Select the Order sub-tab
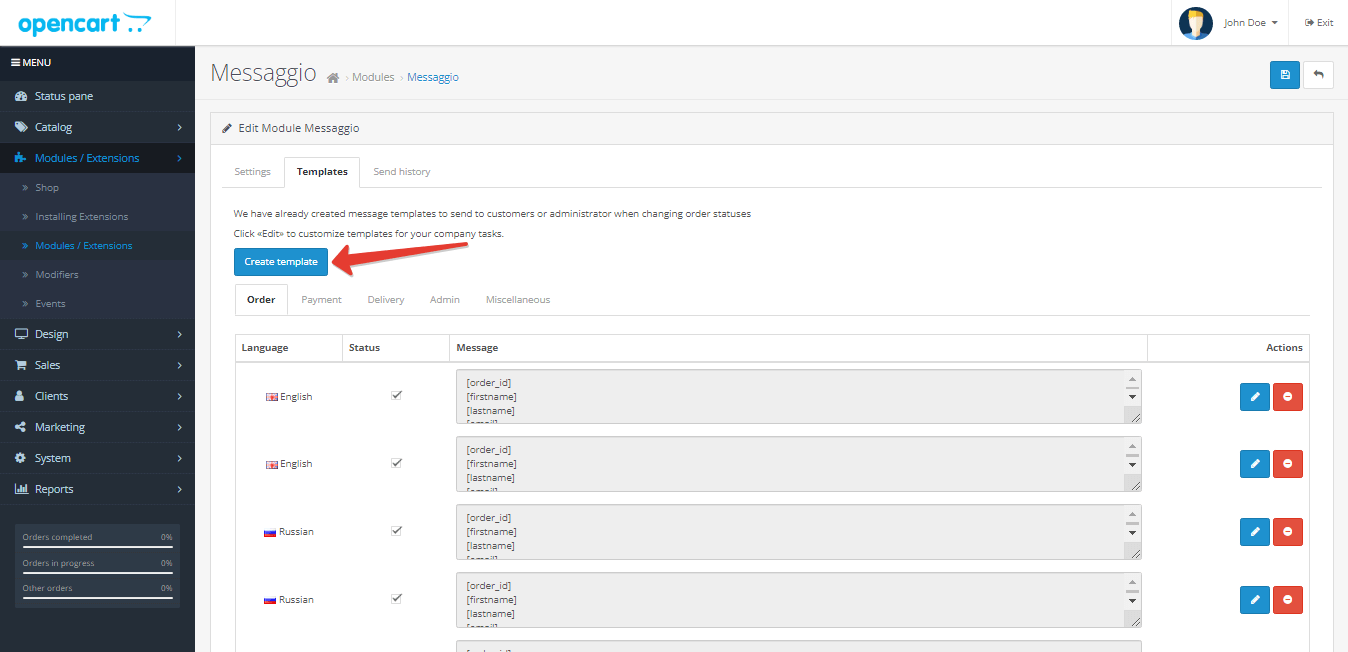 click(261, 300)
